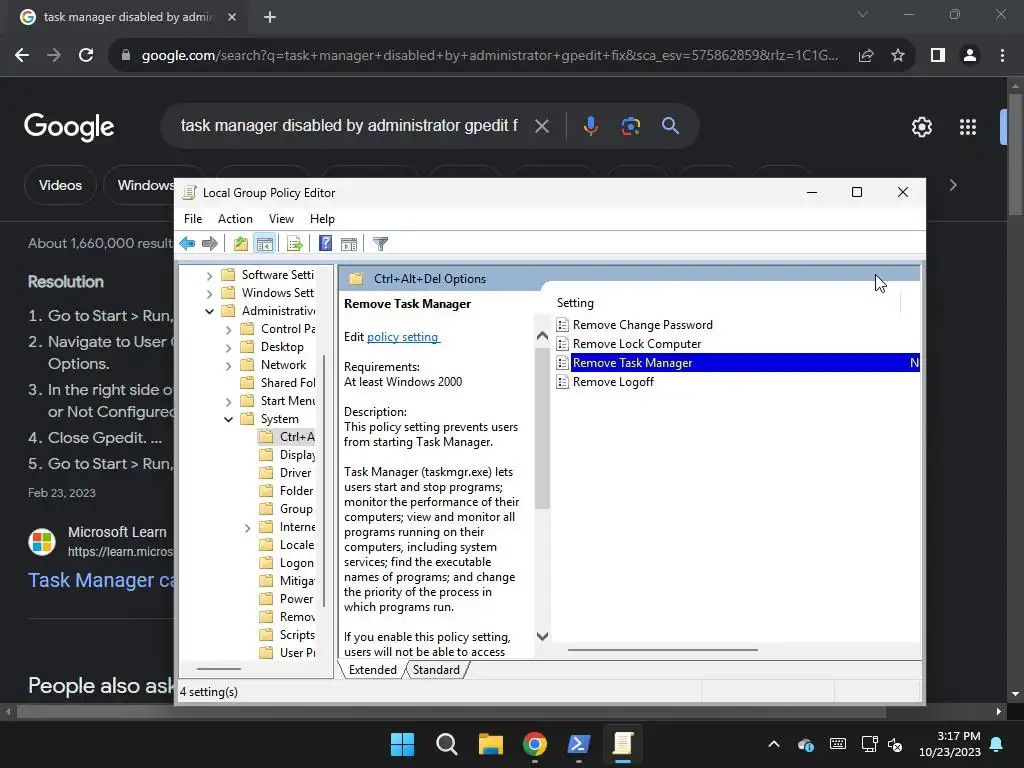Screen dimensions: 1024x768
Task: Click the Remove Change Password policy icon
Action: coord(562,325)
